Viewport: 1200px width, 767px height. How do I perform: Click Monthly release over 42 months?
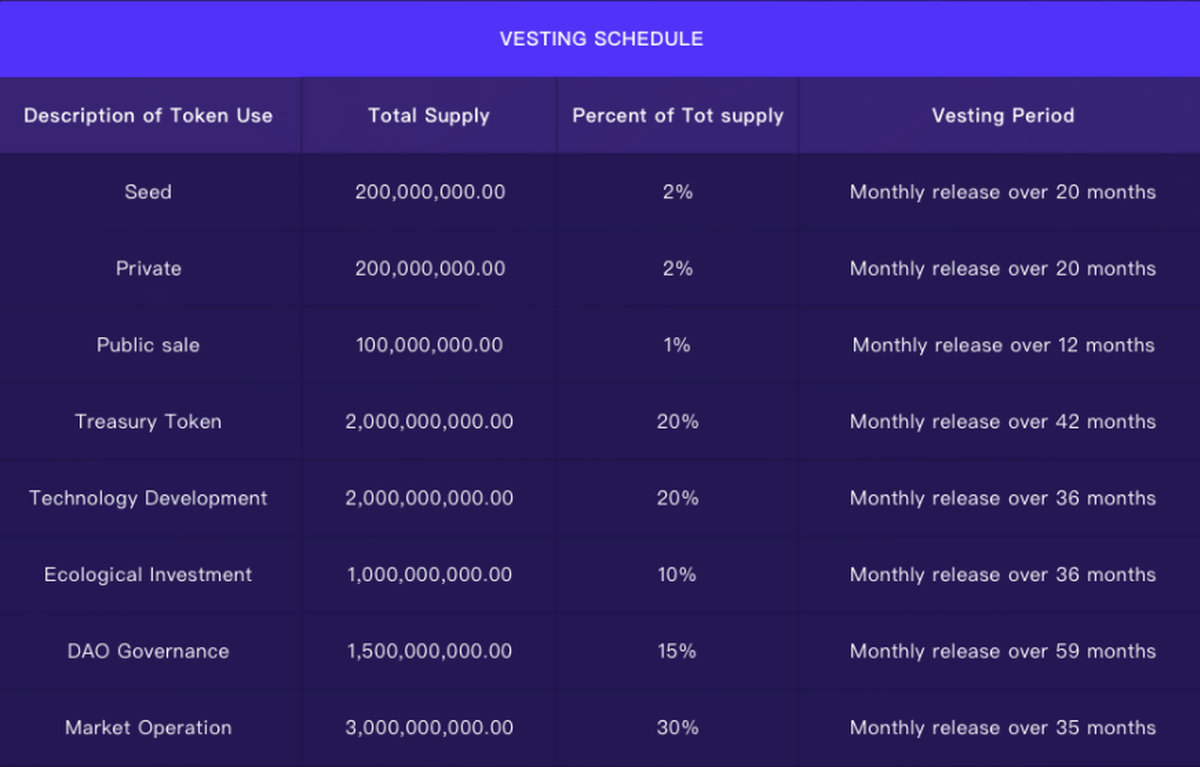(x=1002, y=422)
